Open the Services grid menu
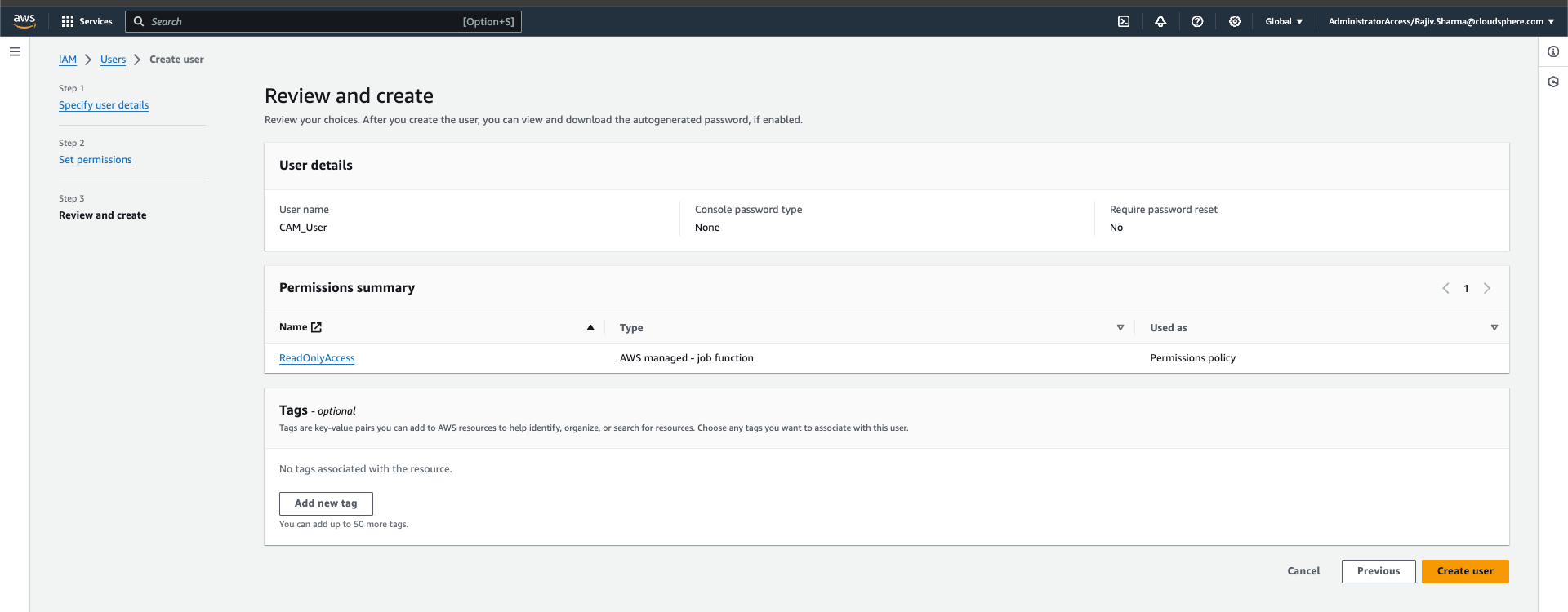1568x612 pixels. [x=87, y=21]
